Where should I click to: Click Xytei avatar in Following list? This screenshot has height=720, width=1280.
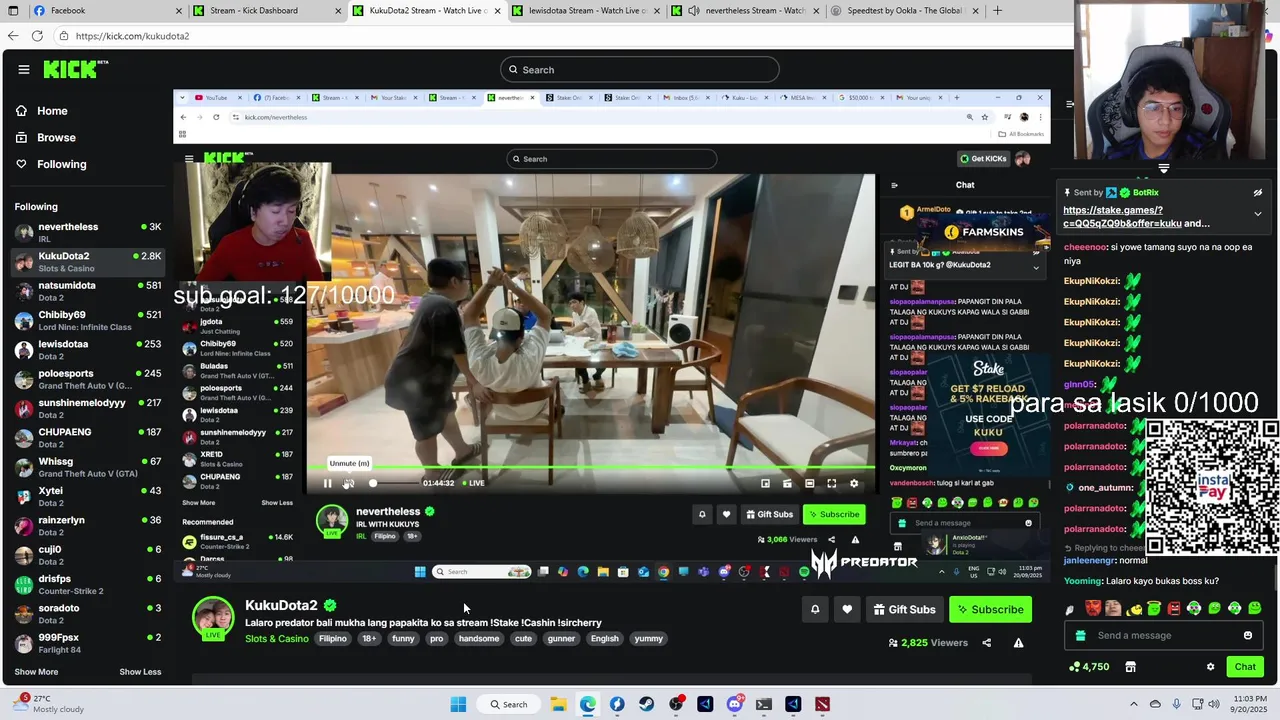point(23,496)
